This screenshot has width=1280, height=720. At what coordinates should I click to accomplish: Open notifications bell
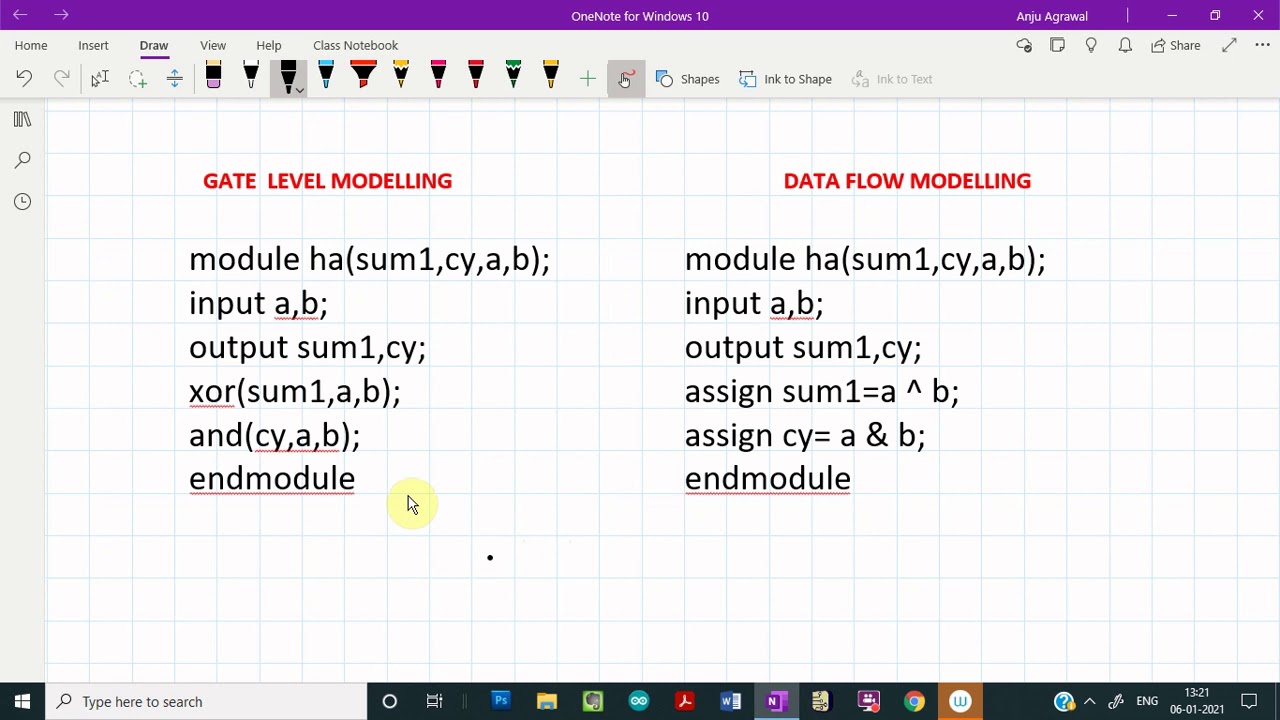coord(1125,45)
